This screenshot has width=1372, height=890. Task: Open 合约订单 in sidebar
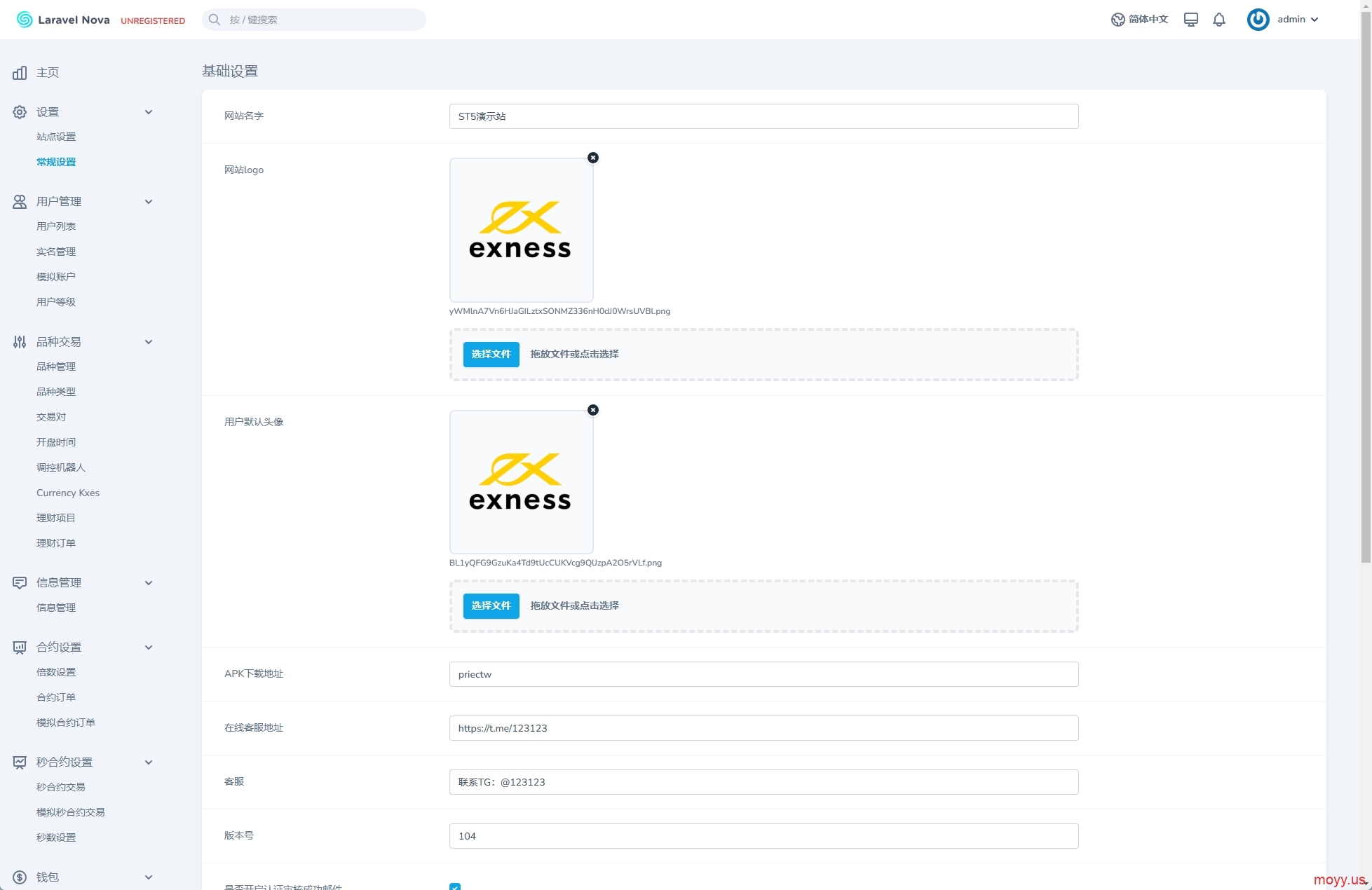click(x=56, y=697)
